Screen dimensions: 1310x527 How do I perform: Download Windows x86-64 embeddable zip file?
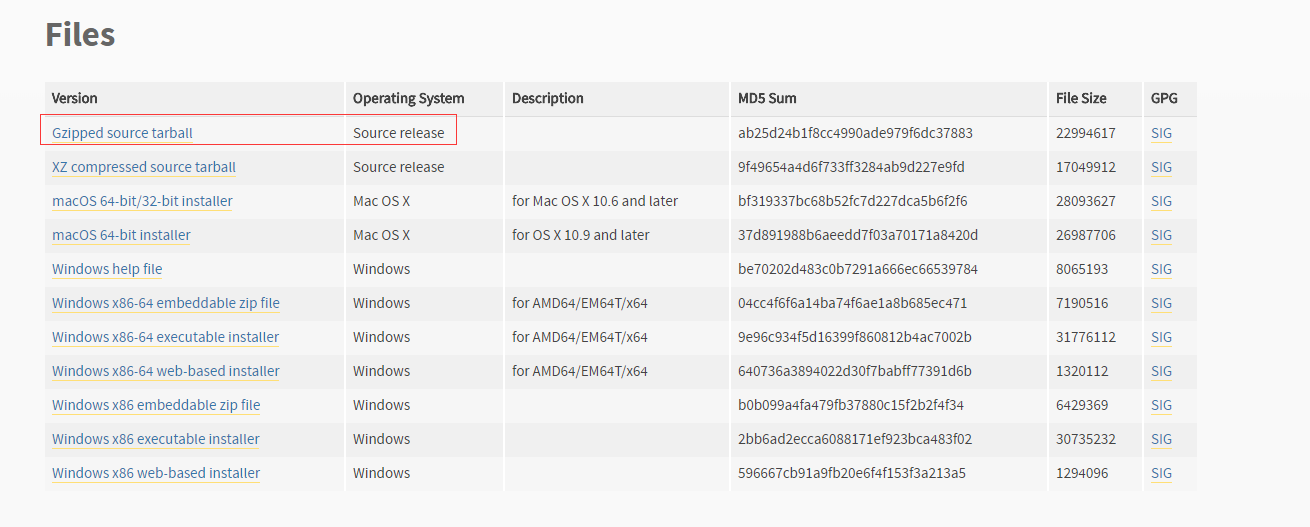tap(166, 303)
